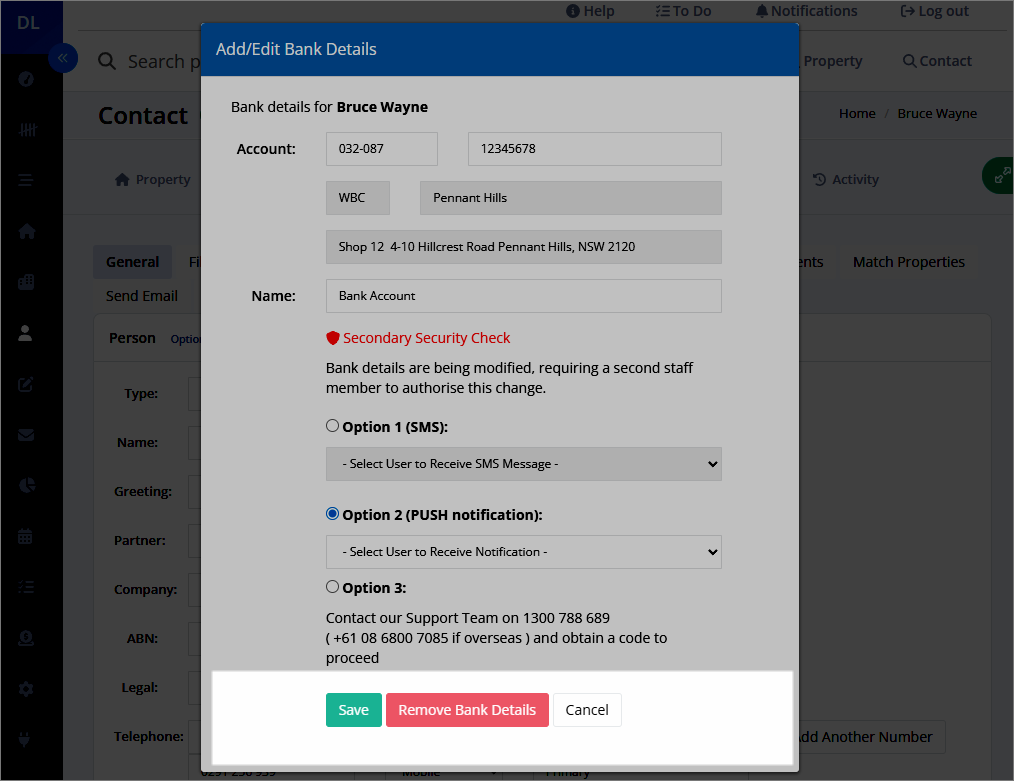Select Option 3 radio button
1014x781 pixels.
point(332,587)
